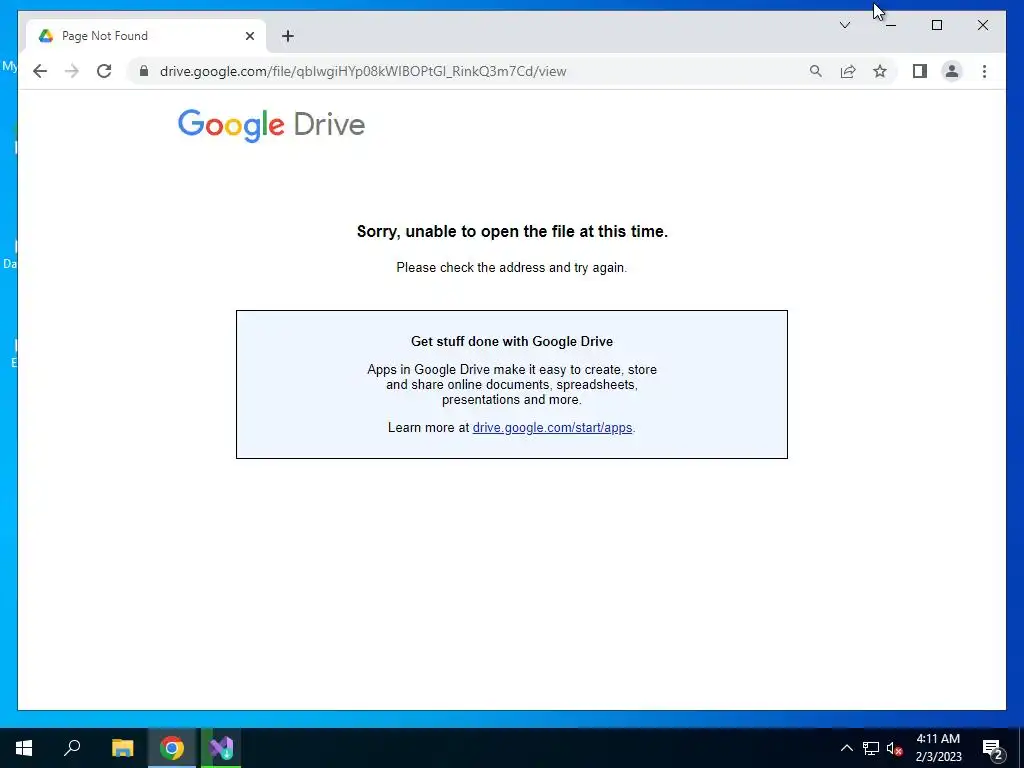Share this page via share icon
The width and height of the screenshot is (1024, 768).
click(848, 71)
